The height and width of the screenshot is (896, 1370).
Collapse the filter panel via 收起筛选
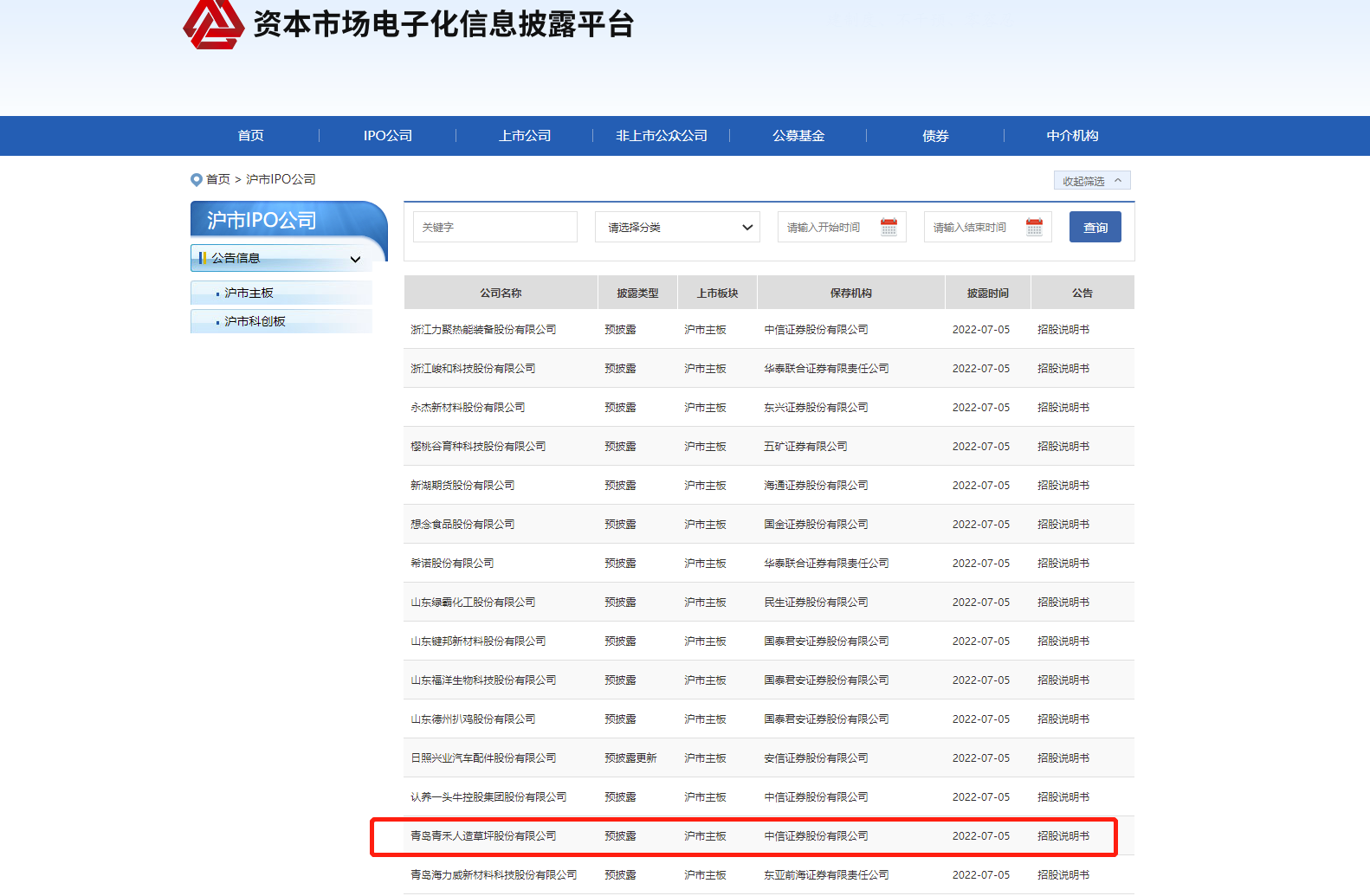(x=1092, y=181)
